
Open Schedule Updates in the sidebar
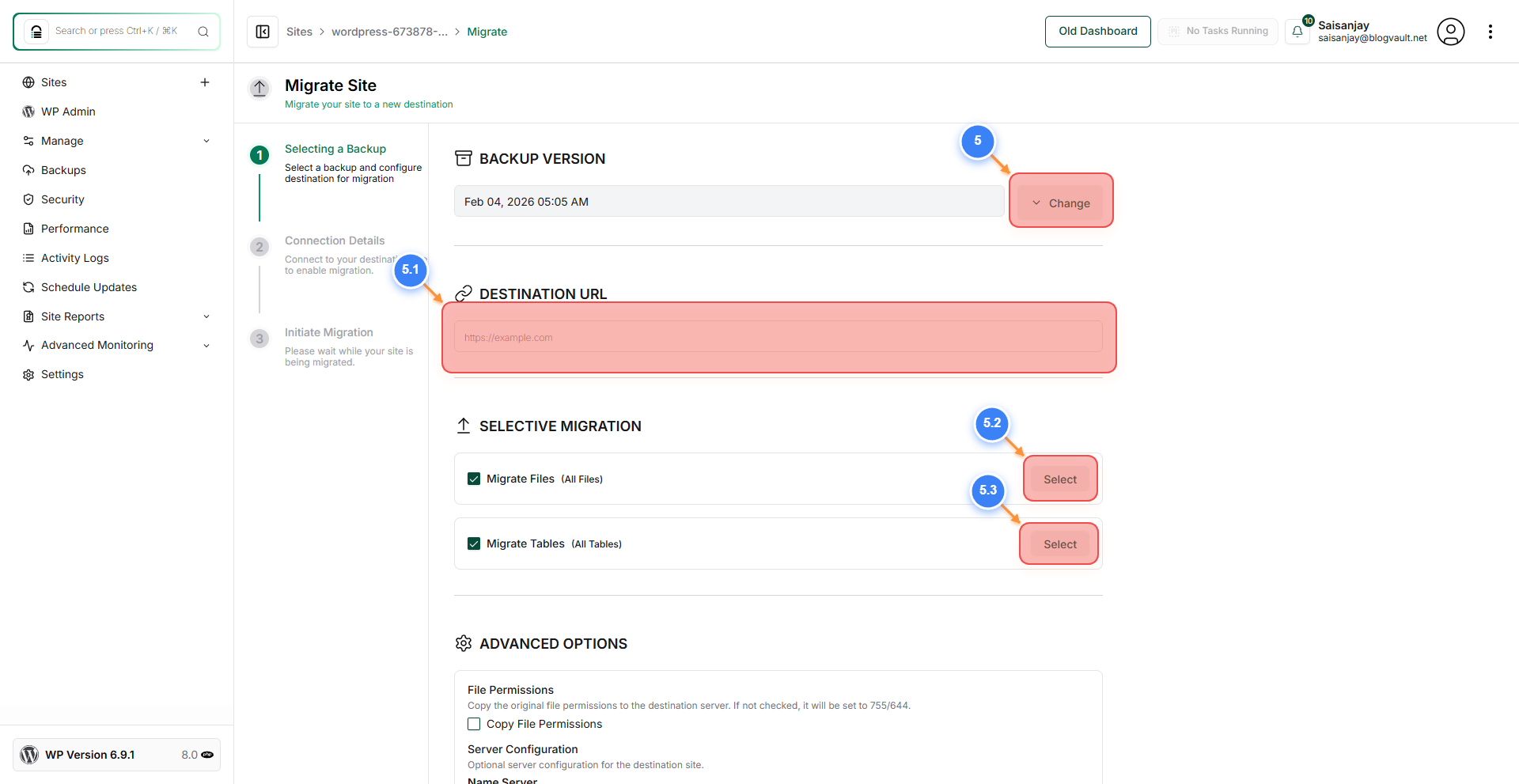pos(89,287)
